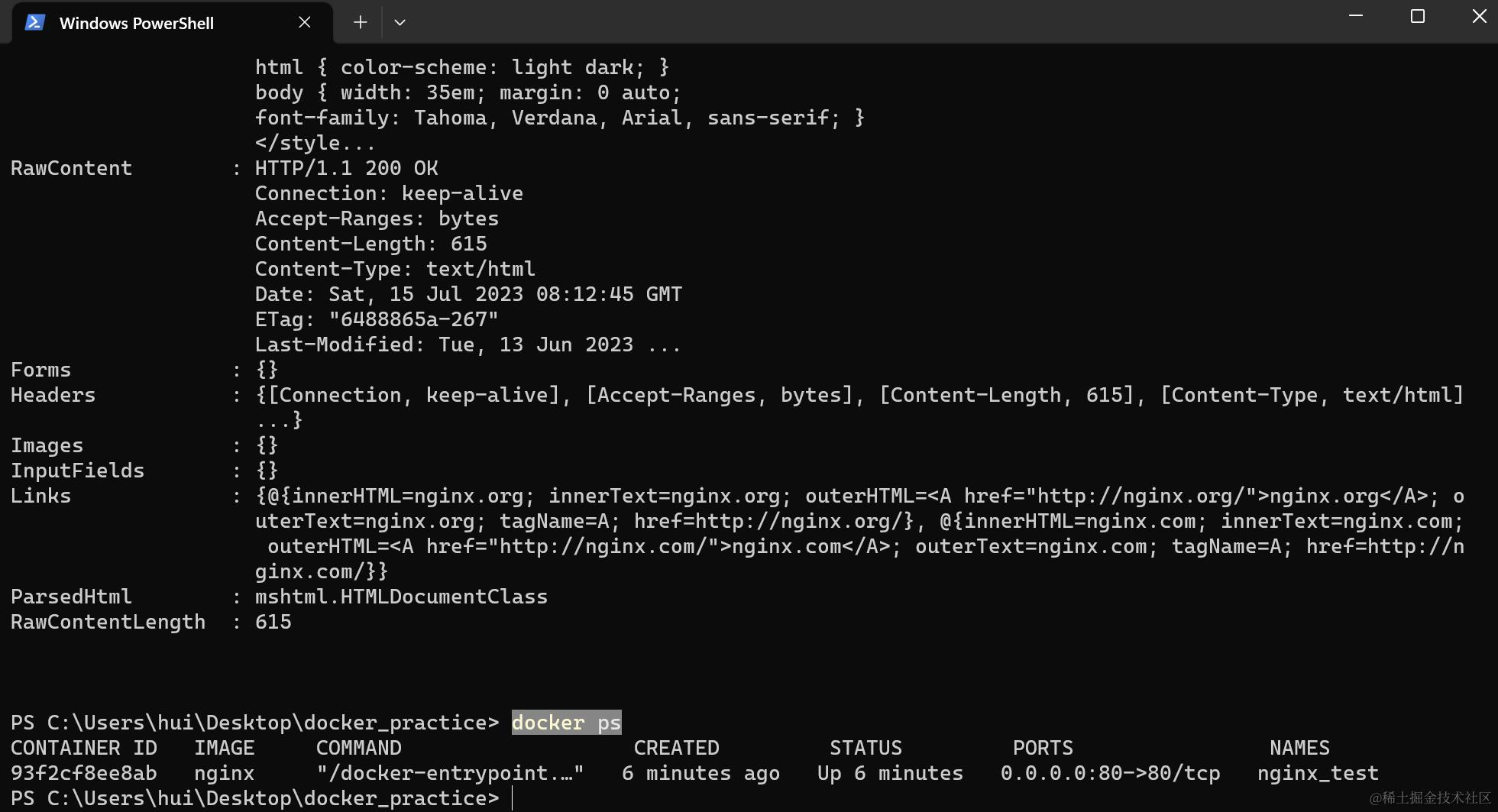1498x812 pixels.
Task: Open a new terminal tab with plus
Action: tap(361, 23)
